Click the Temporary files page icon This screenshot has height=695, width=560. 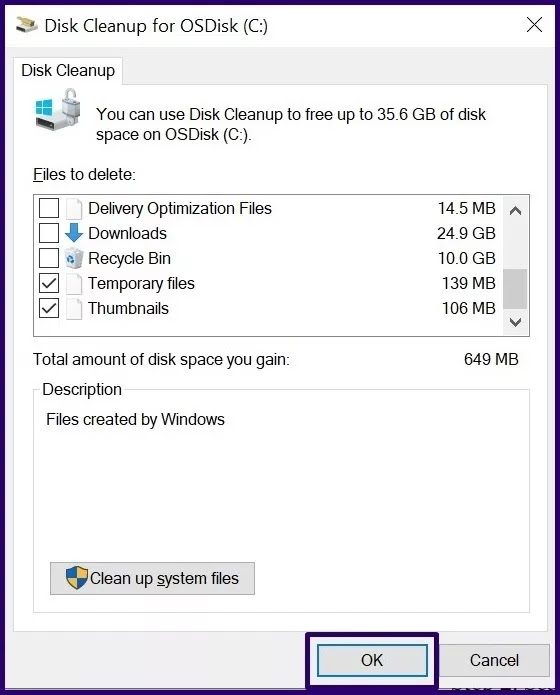[x=74, y=284]
